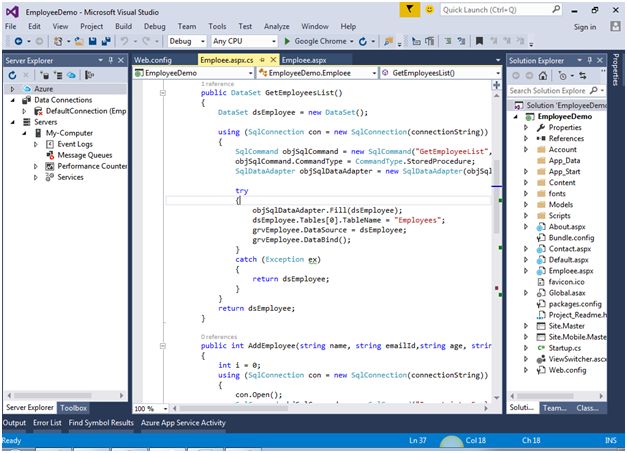Open the Debug configuration dropdown
Image resolution: width=627 pixels, height=453 pixels.
186,42
